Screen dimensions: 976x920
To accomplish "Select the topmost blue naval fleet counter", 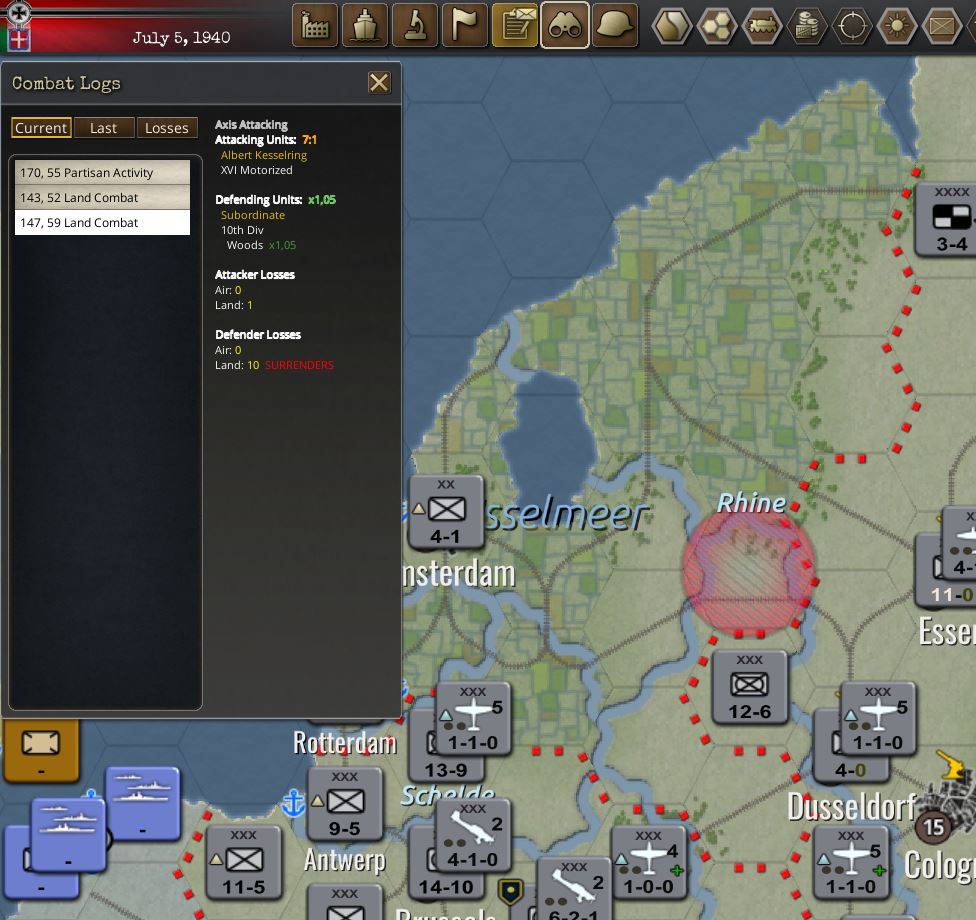I will (x=143, y=804).
